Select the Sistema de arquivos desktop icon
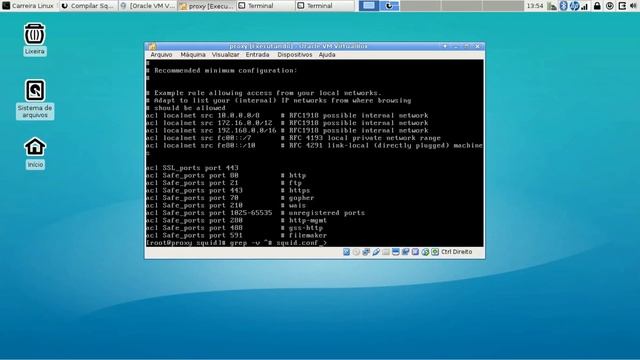The image size is (640, 360). 35,99
